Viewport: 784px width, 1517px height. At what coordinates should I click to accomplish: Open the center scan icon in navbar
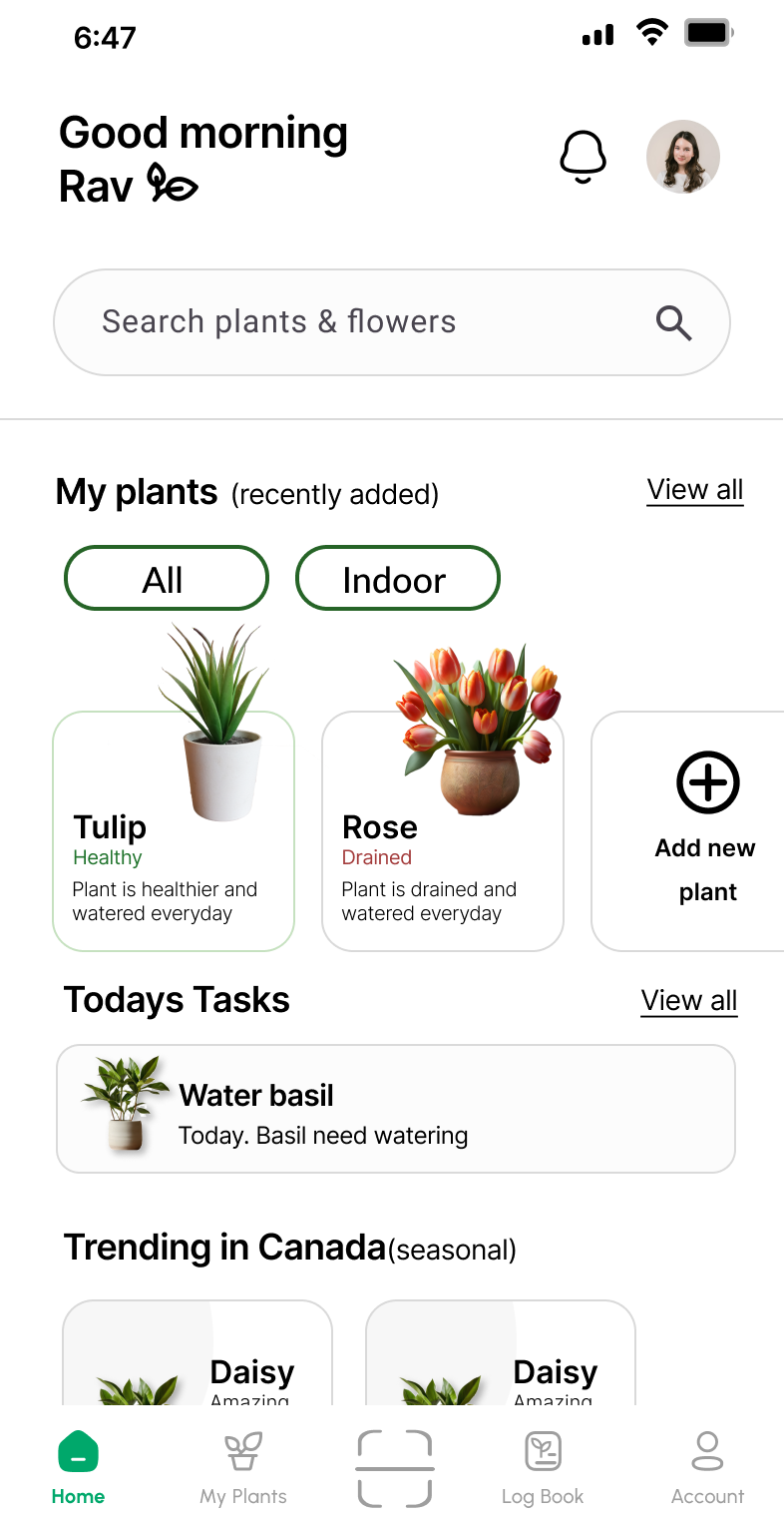pos(395,1468)
